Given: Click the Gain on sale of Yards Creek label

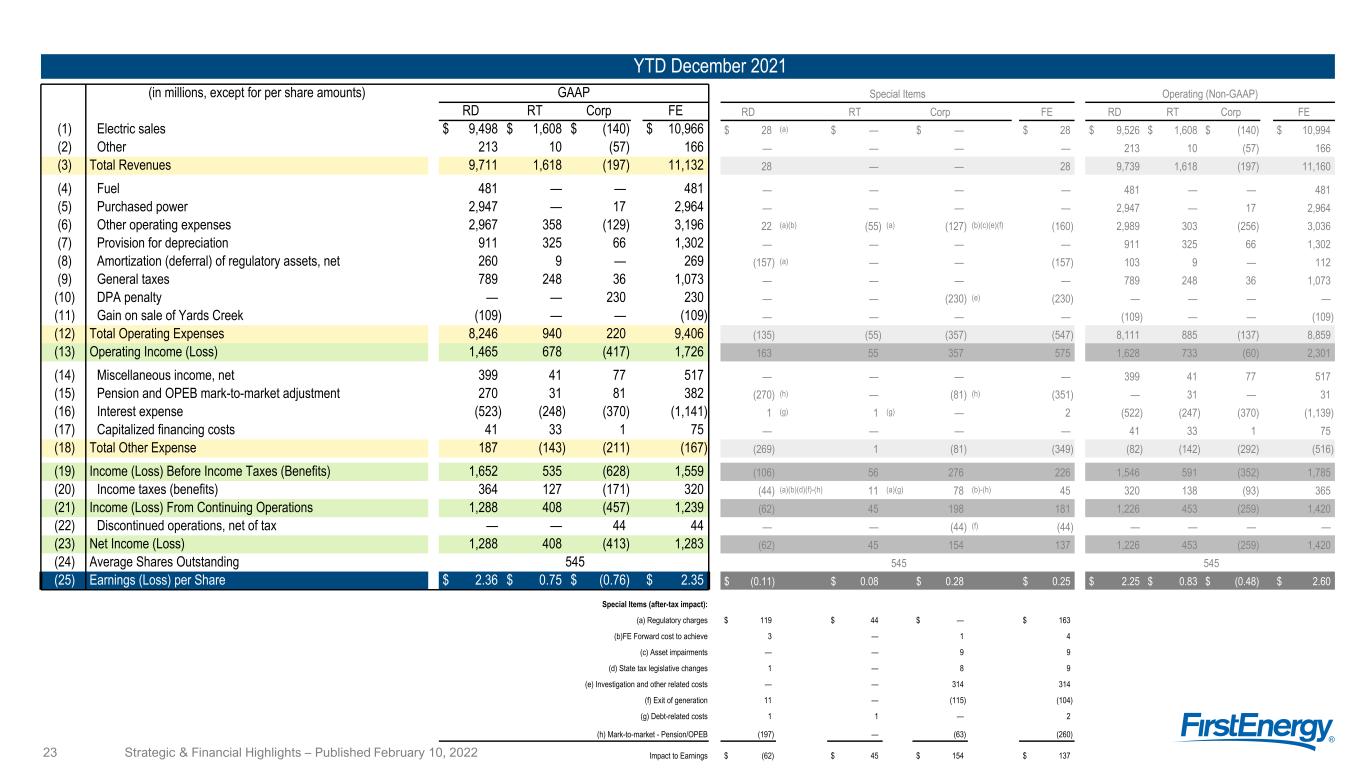Looking at the screenshot, I should (x=170, y=315).
